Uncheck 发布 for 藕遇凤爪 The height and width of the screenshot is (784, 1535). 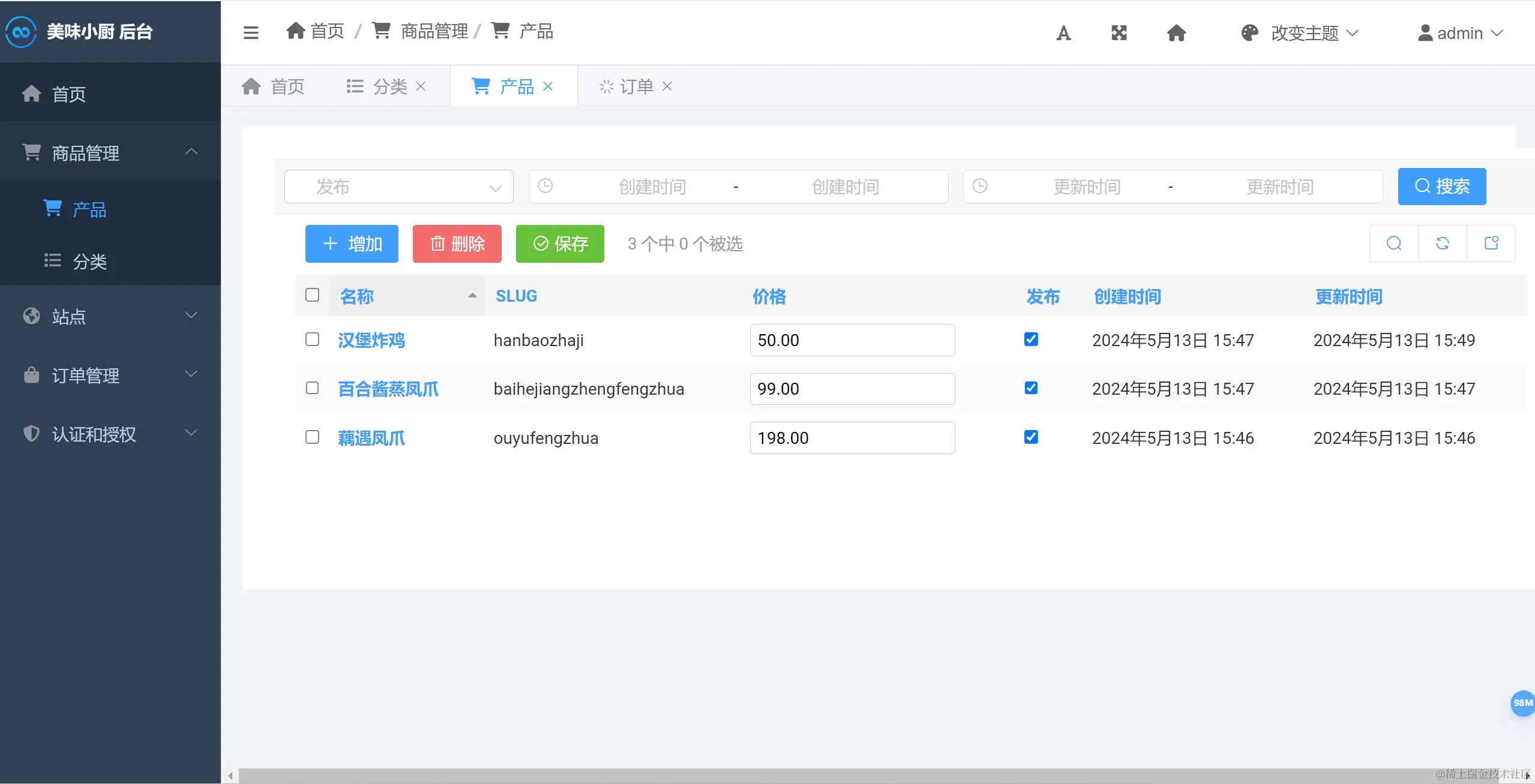pyautogui.click(x=1031, y=437)
